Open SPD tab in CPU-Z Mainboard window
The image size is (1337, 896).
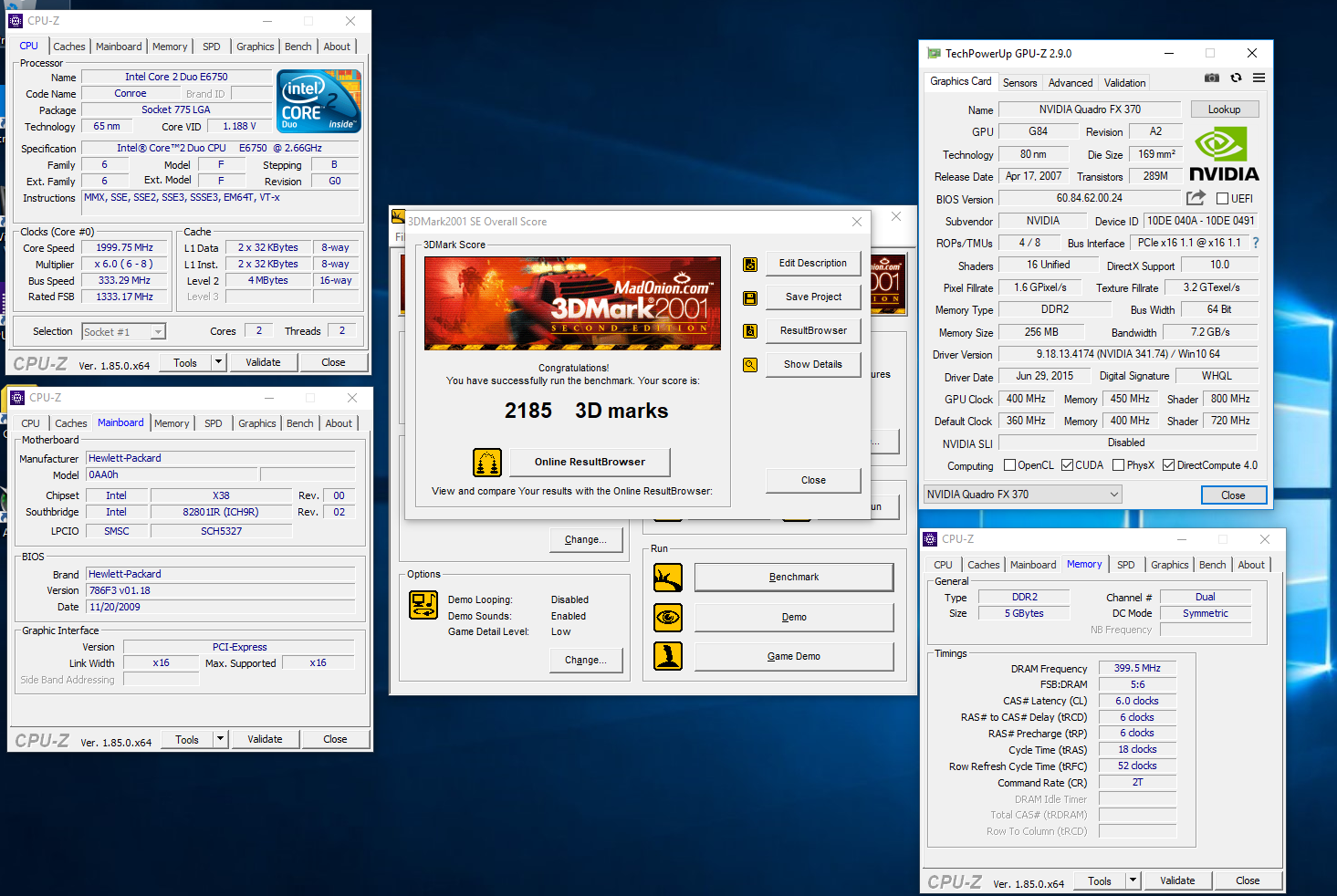[x=214, y=423]
